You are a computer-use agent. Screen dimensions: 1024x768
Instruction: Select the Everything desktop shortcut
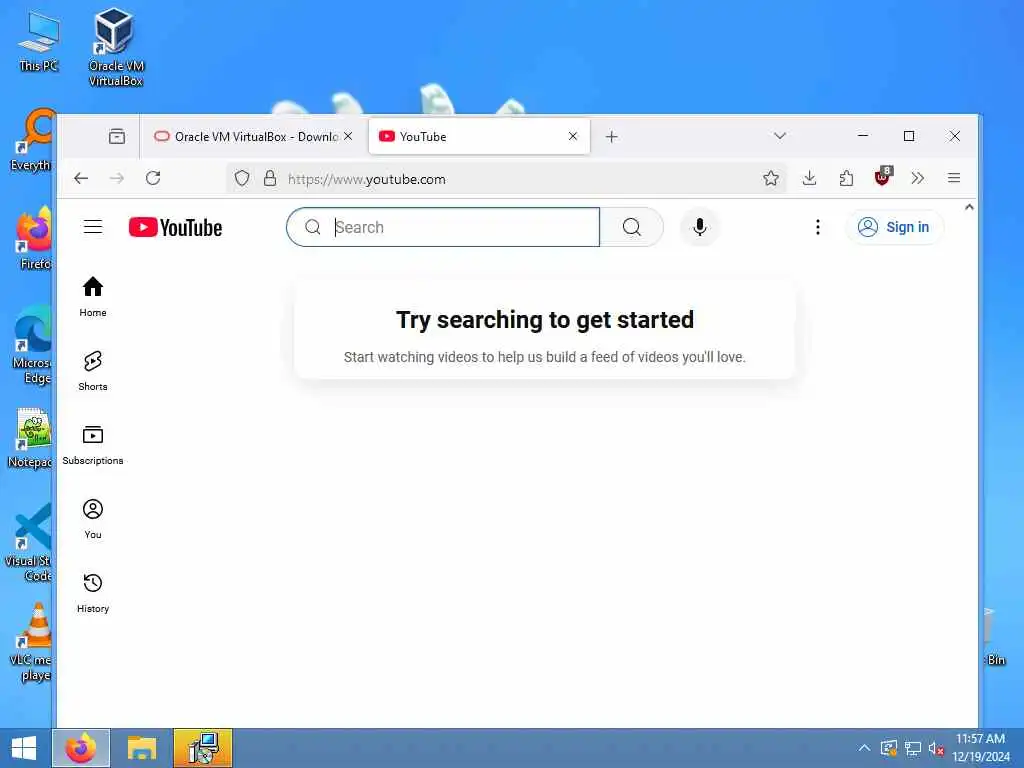[x=33, y=141]
